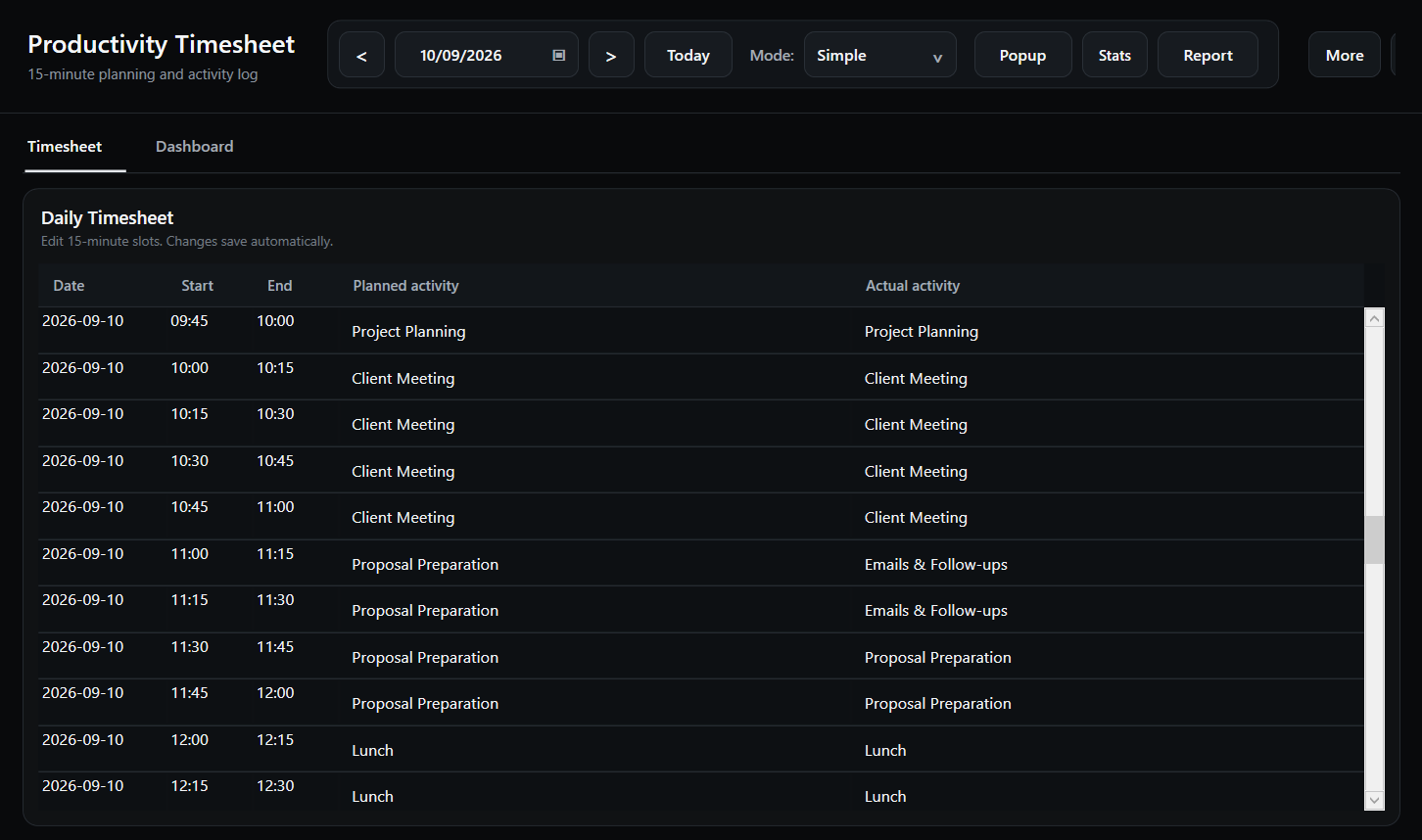
Task: Click the Planned activity column header
Action: (405, 286)
